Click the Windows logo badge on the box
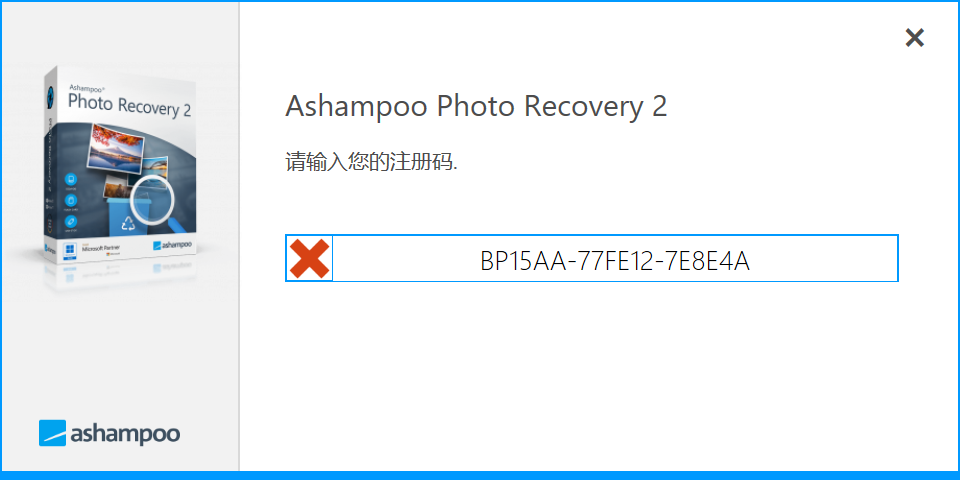 pos(70,250)
